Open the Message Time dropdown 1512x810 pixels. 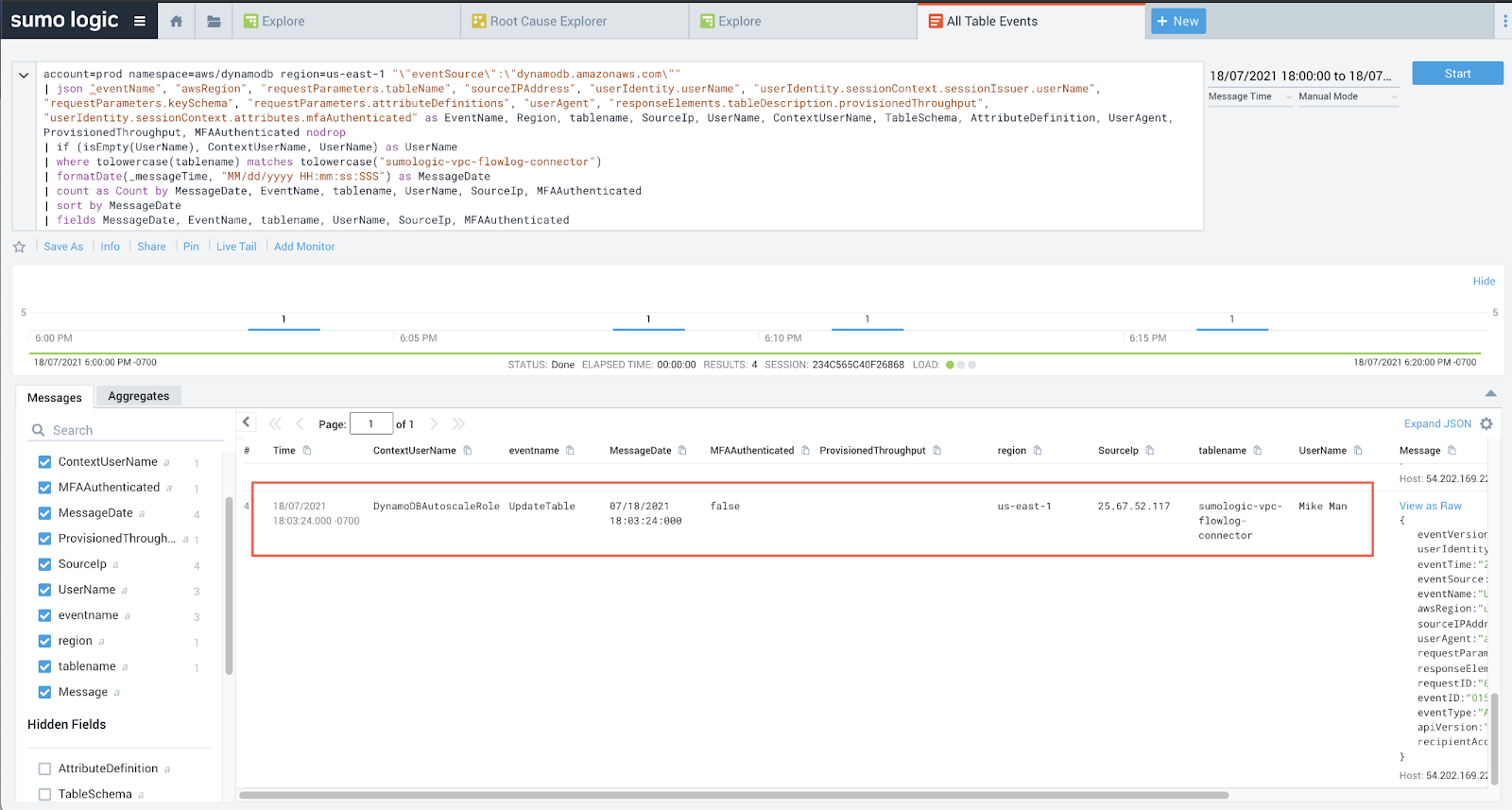[1250, 96]
